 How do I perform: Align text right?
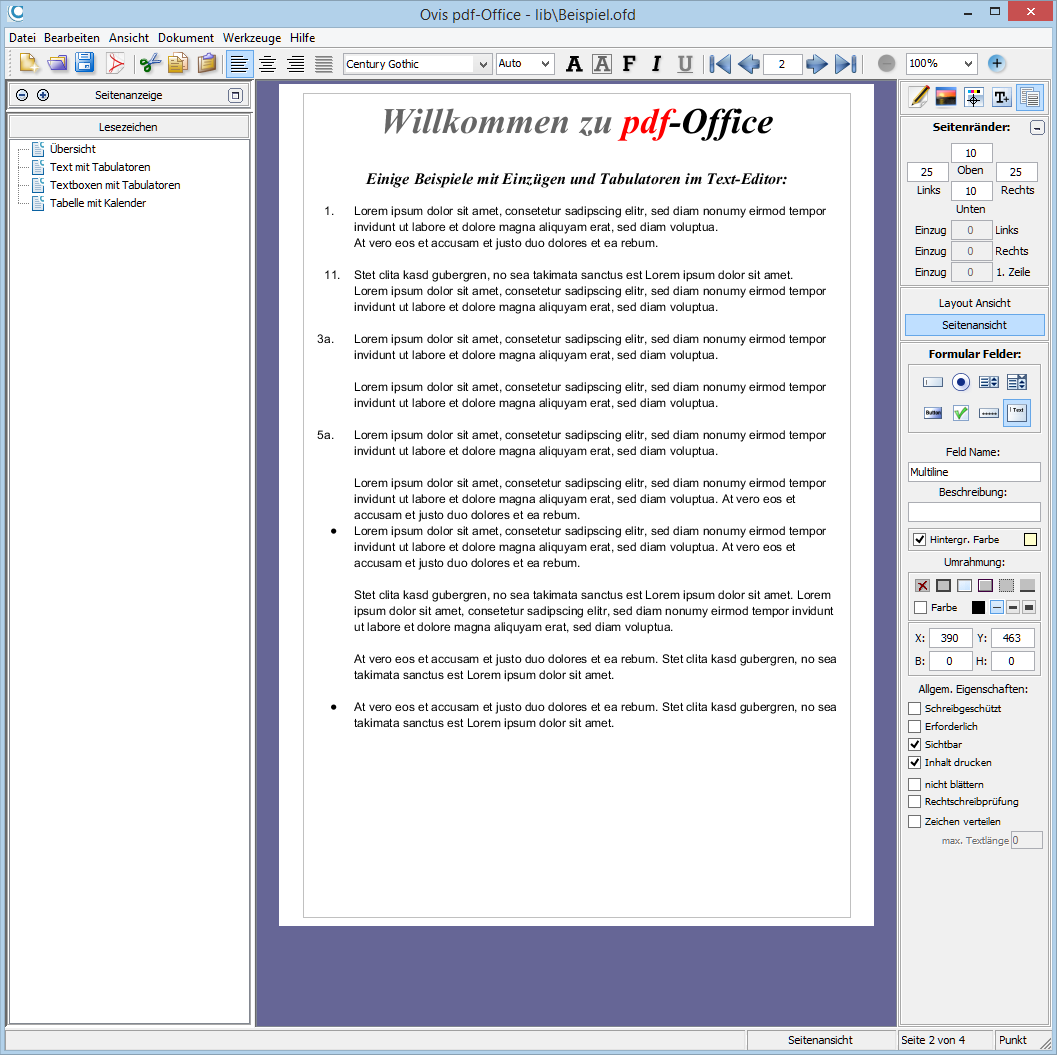(296, 63)
